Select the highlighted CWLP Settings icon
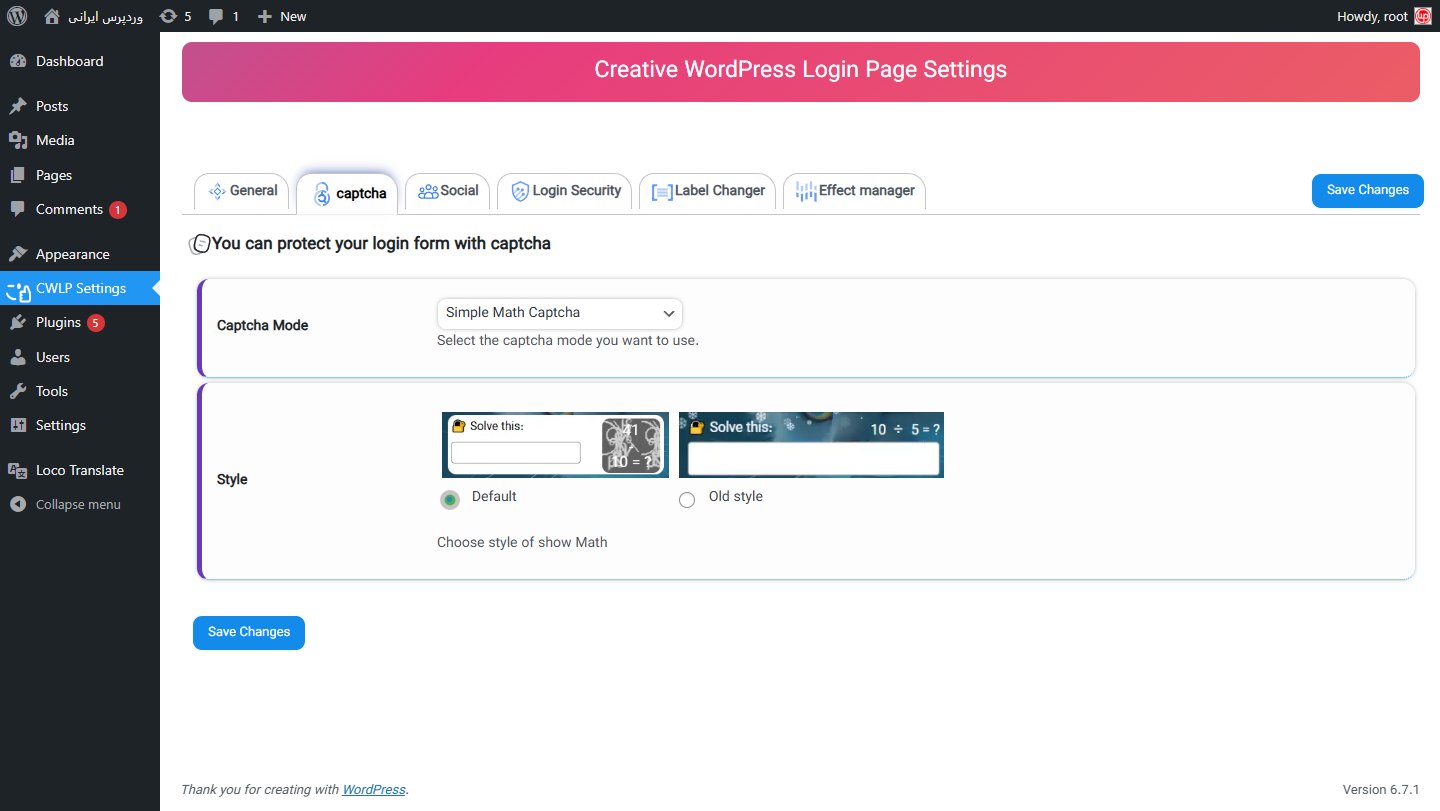This screenshot has height=811, width=1440. [18, 288]
